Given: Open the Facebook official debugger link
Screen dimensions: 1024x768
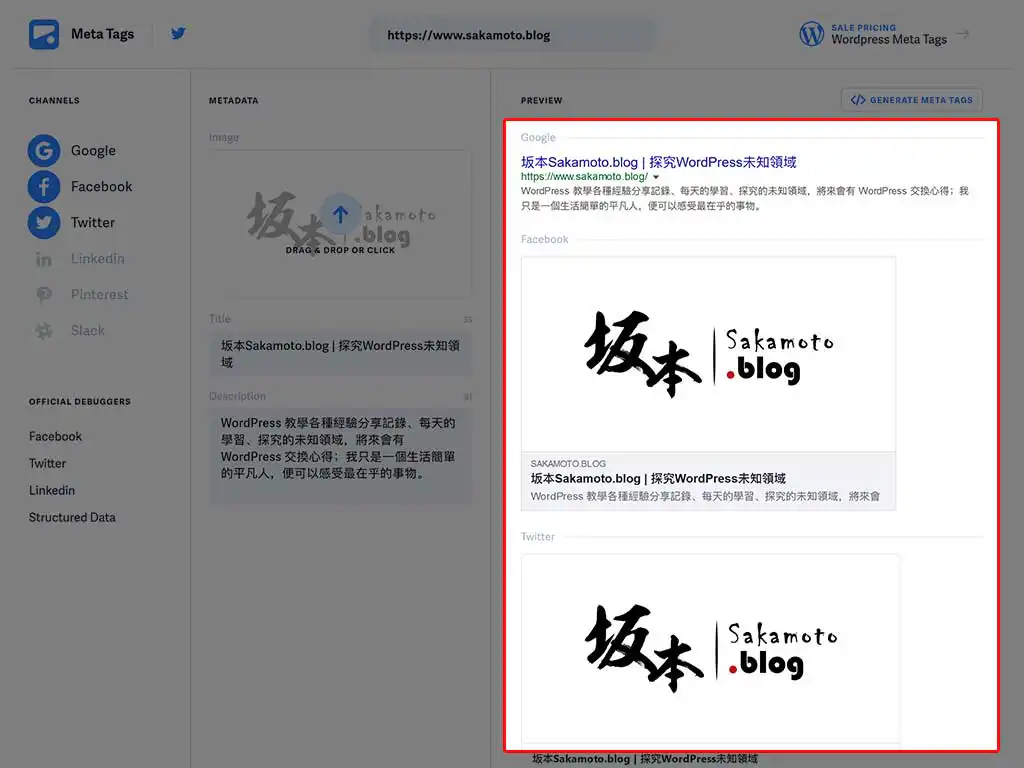Looking at the screenshot, I should [55, 437].
